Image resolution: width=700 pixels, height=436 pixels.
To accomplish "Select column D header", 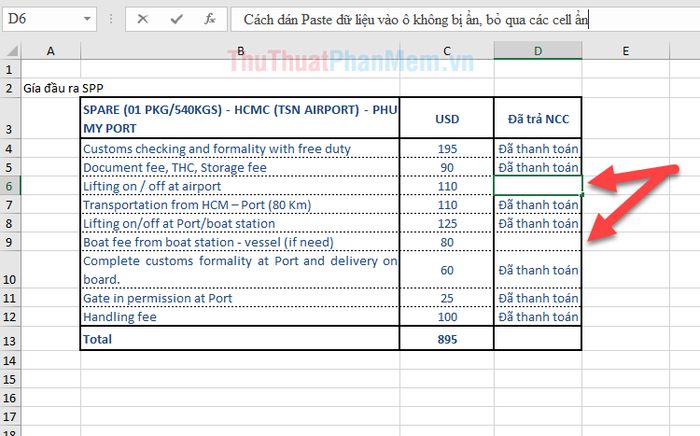I will (x=538, y=51).
